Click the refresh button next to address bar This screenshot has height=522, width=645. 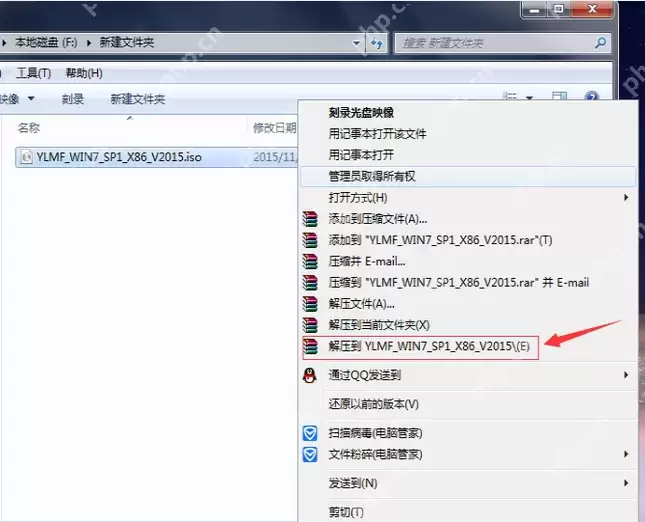pyautogui.click(x=377, y=43)
